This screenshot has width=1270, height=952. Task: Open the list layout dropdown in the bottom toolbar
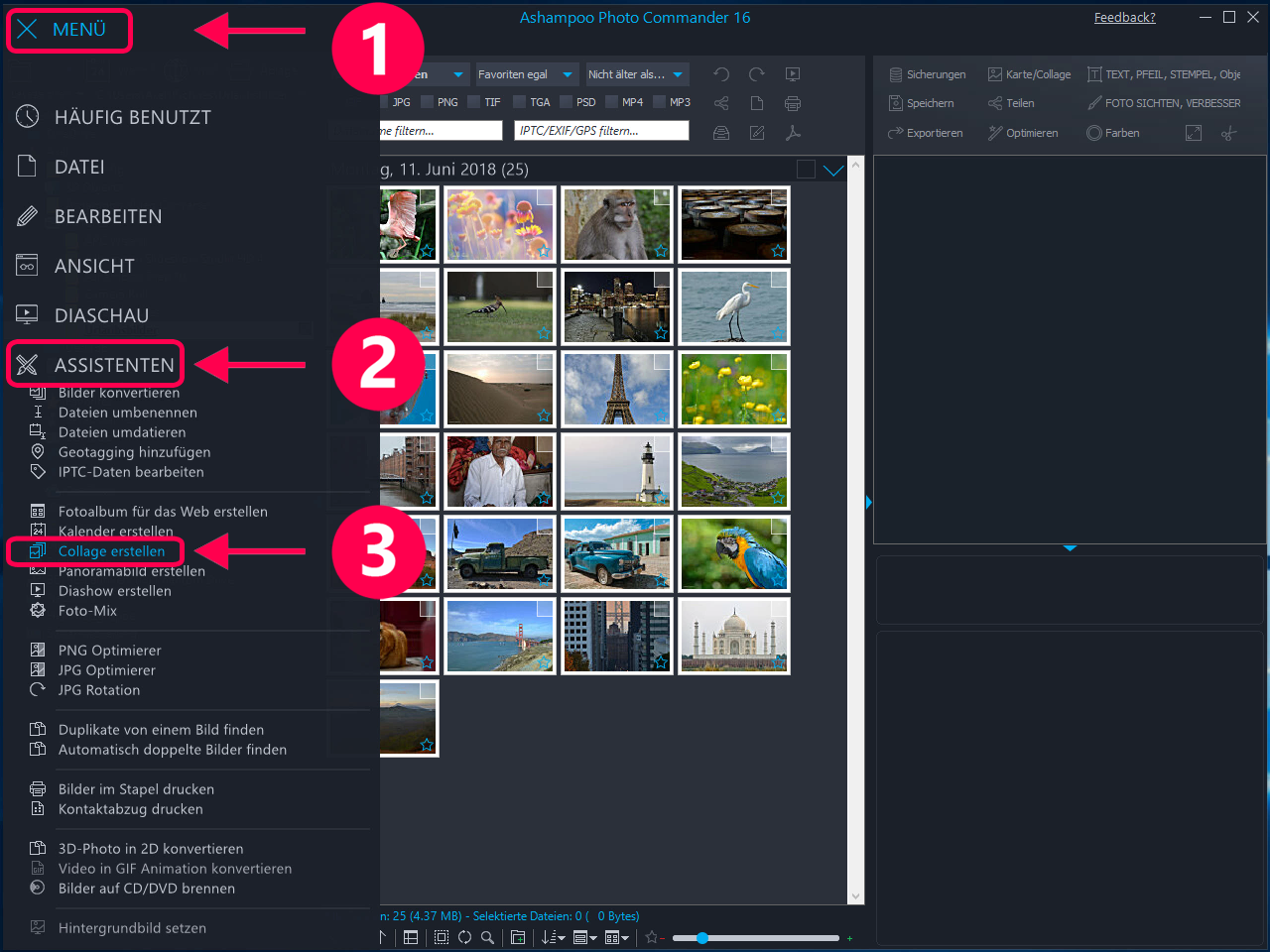585,937
